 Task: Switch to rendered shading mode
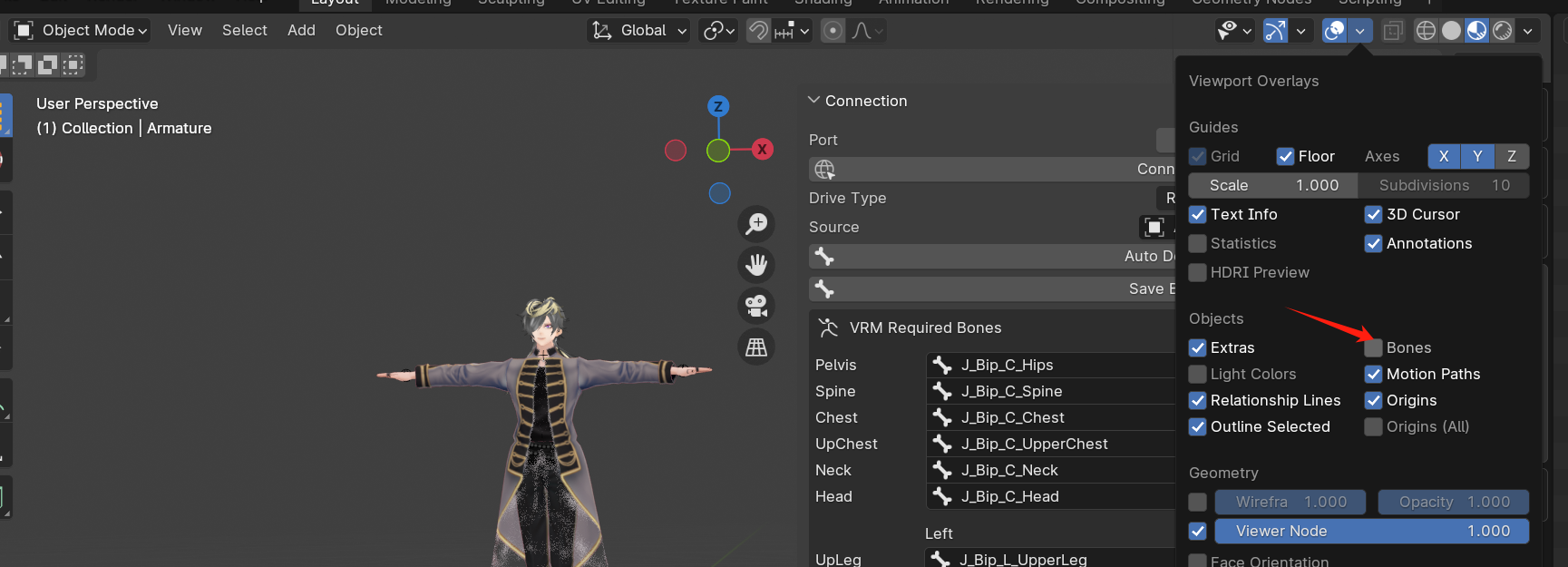(x=1503, y=31)
